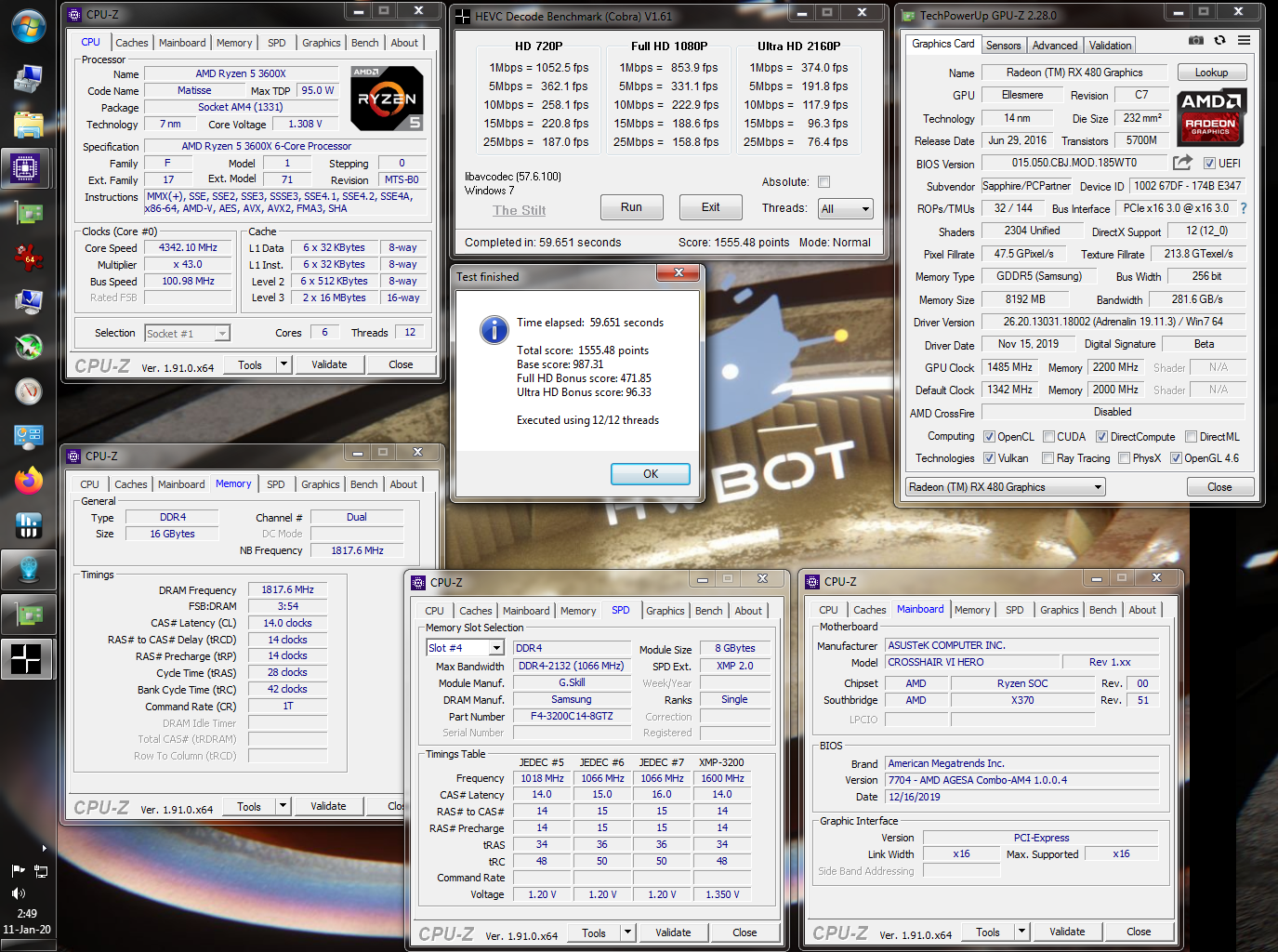Open the round gauge taskbar icon

click(x=28, y=391)
